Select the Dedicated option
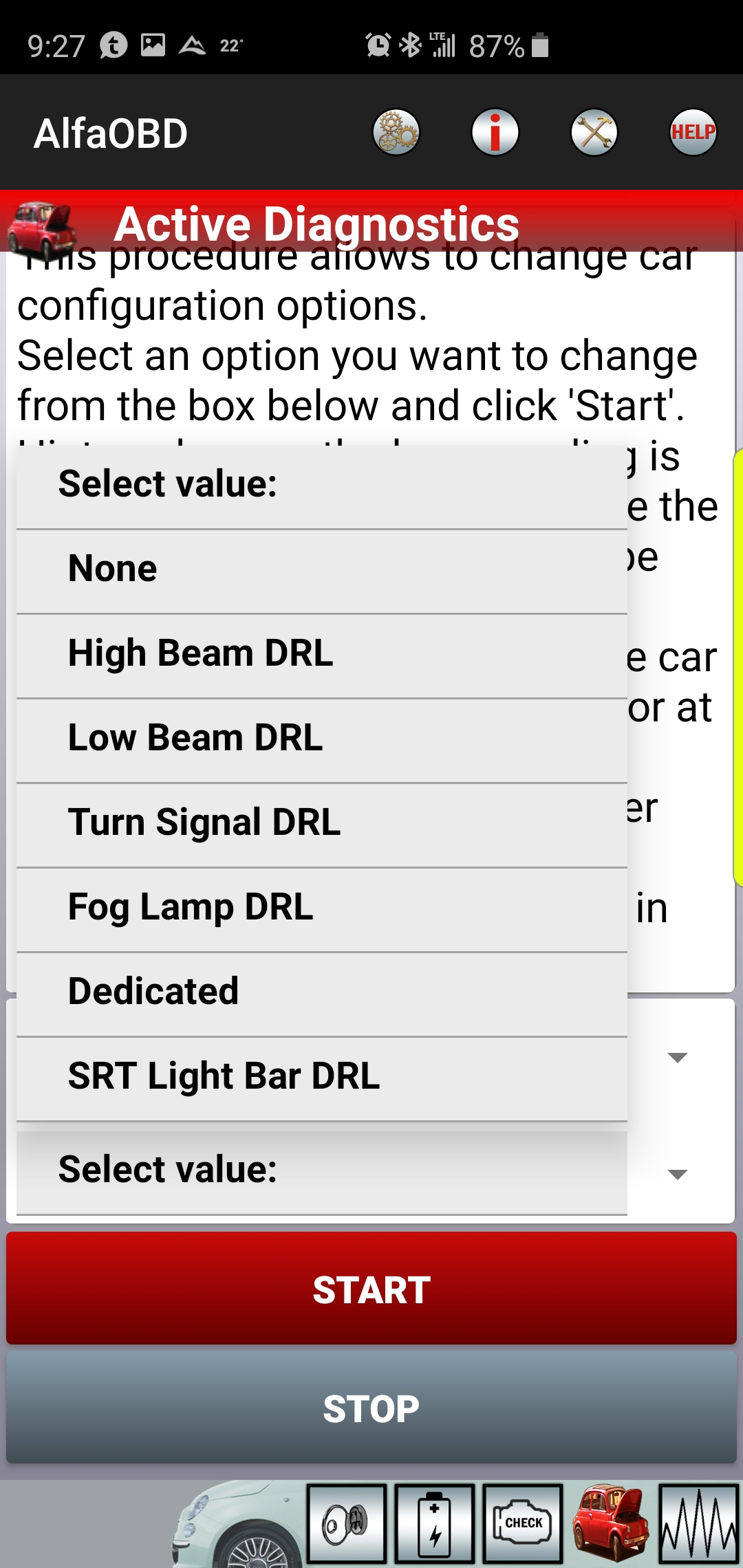Viewport: 743px width, 1568px height. 322,993
